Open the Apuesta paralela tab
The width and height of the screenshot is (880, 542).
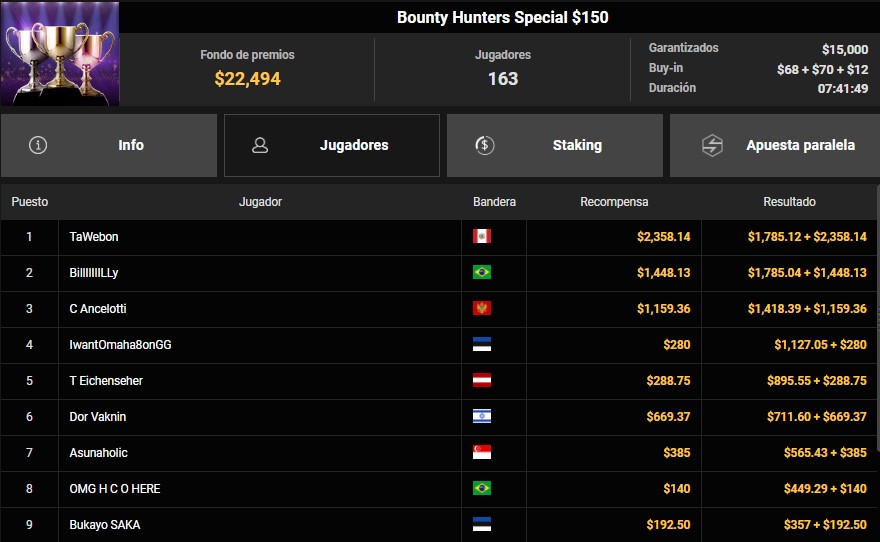click(774, 145)
